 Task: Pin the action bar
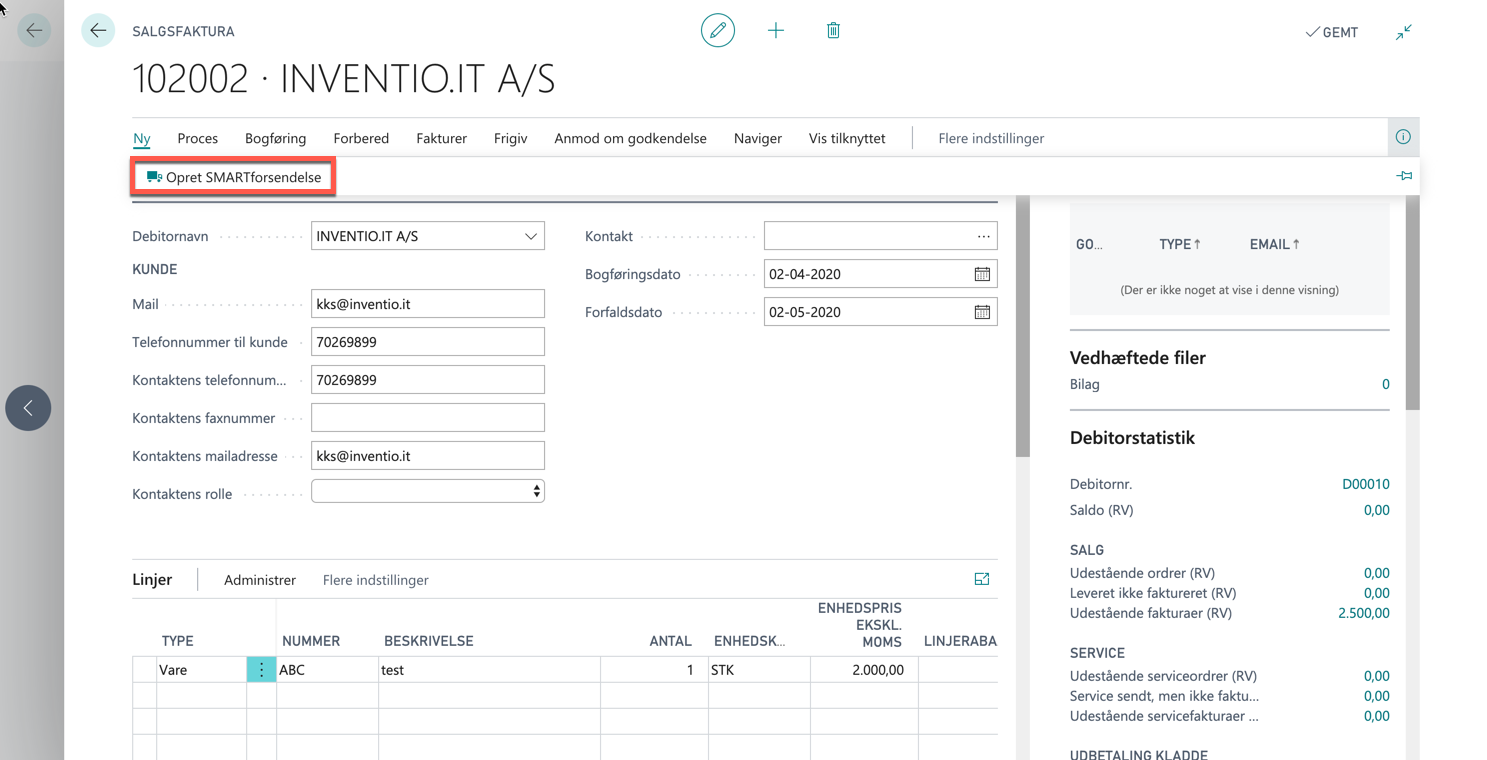pos(1404,176)
